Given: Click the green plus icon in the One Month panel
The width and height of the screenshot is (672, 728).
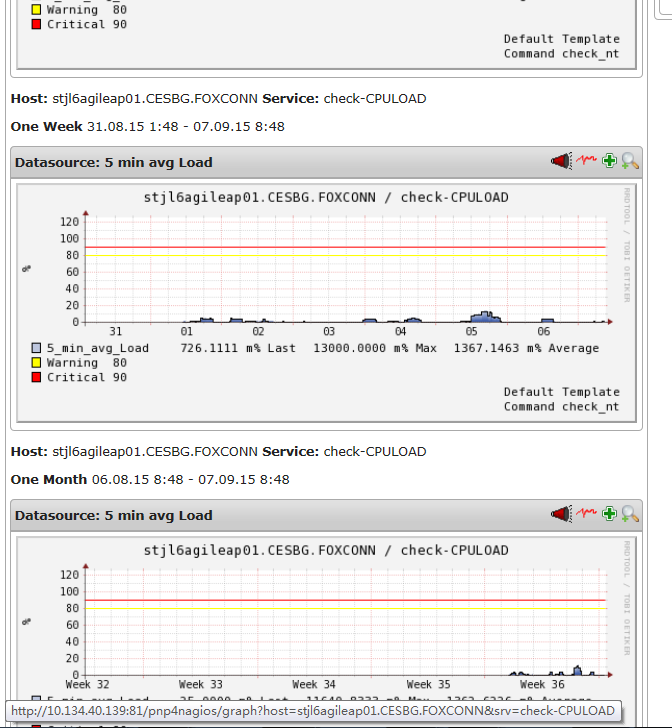Looking at the screenshot, I should point(609,514).
